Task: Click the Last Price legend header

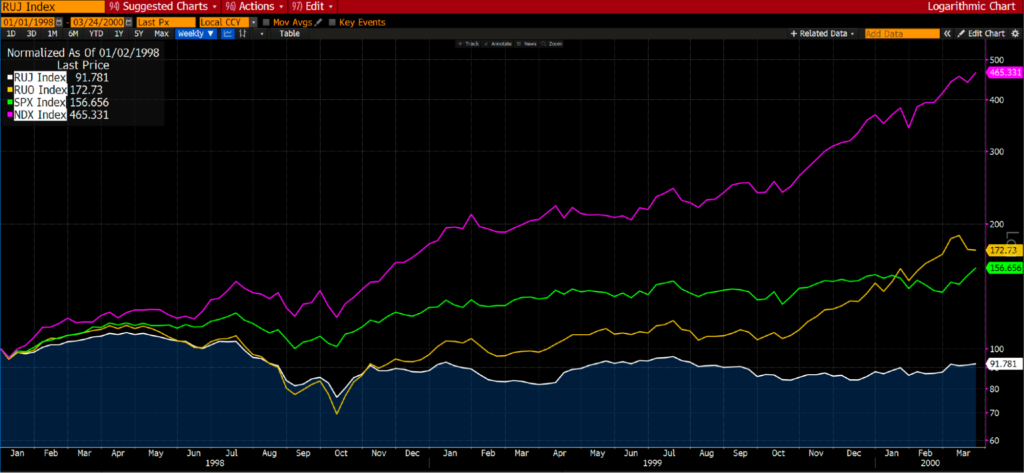Action: 83,65
